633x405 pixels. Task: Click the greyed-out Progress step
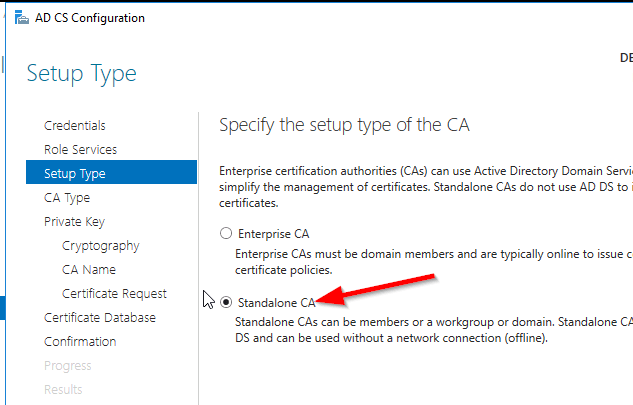[x=66, y=366]
